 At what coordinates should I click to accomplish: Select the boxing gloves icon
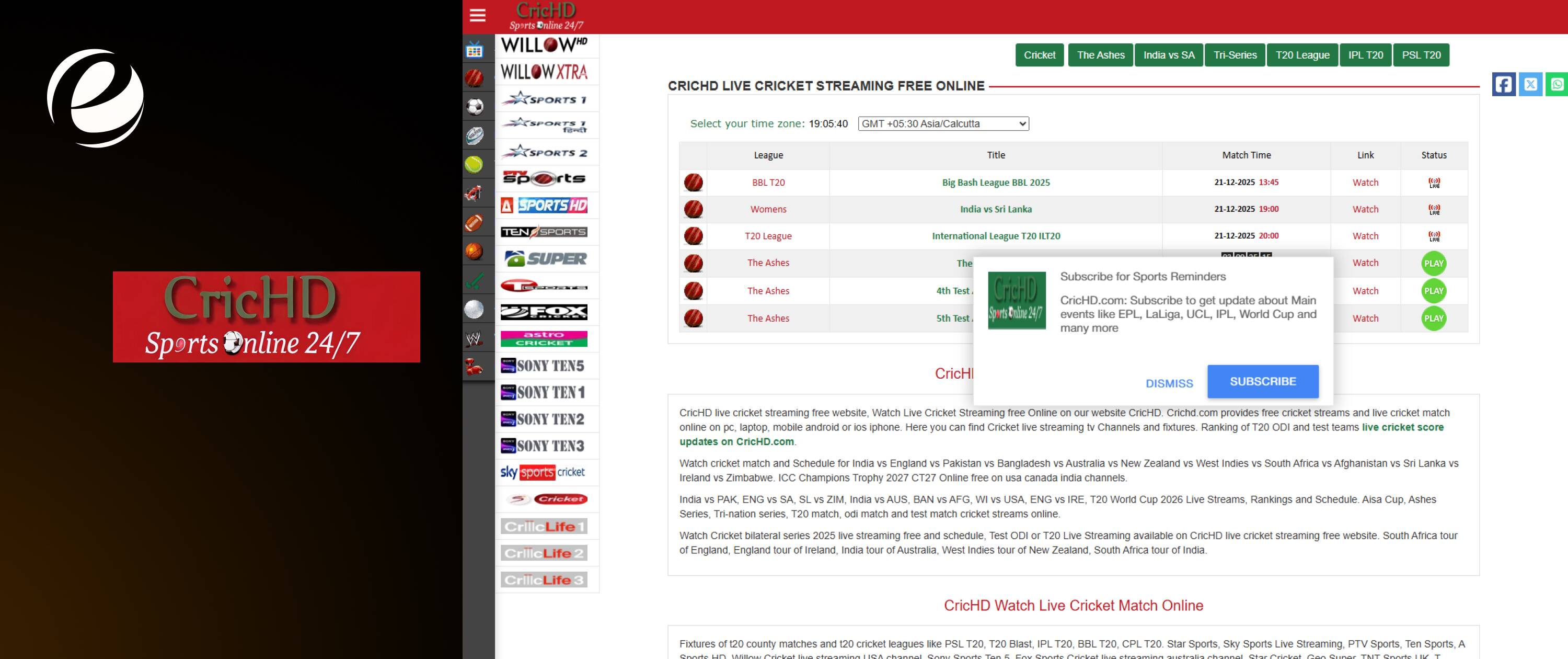(474, 367)
